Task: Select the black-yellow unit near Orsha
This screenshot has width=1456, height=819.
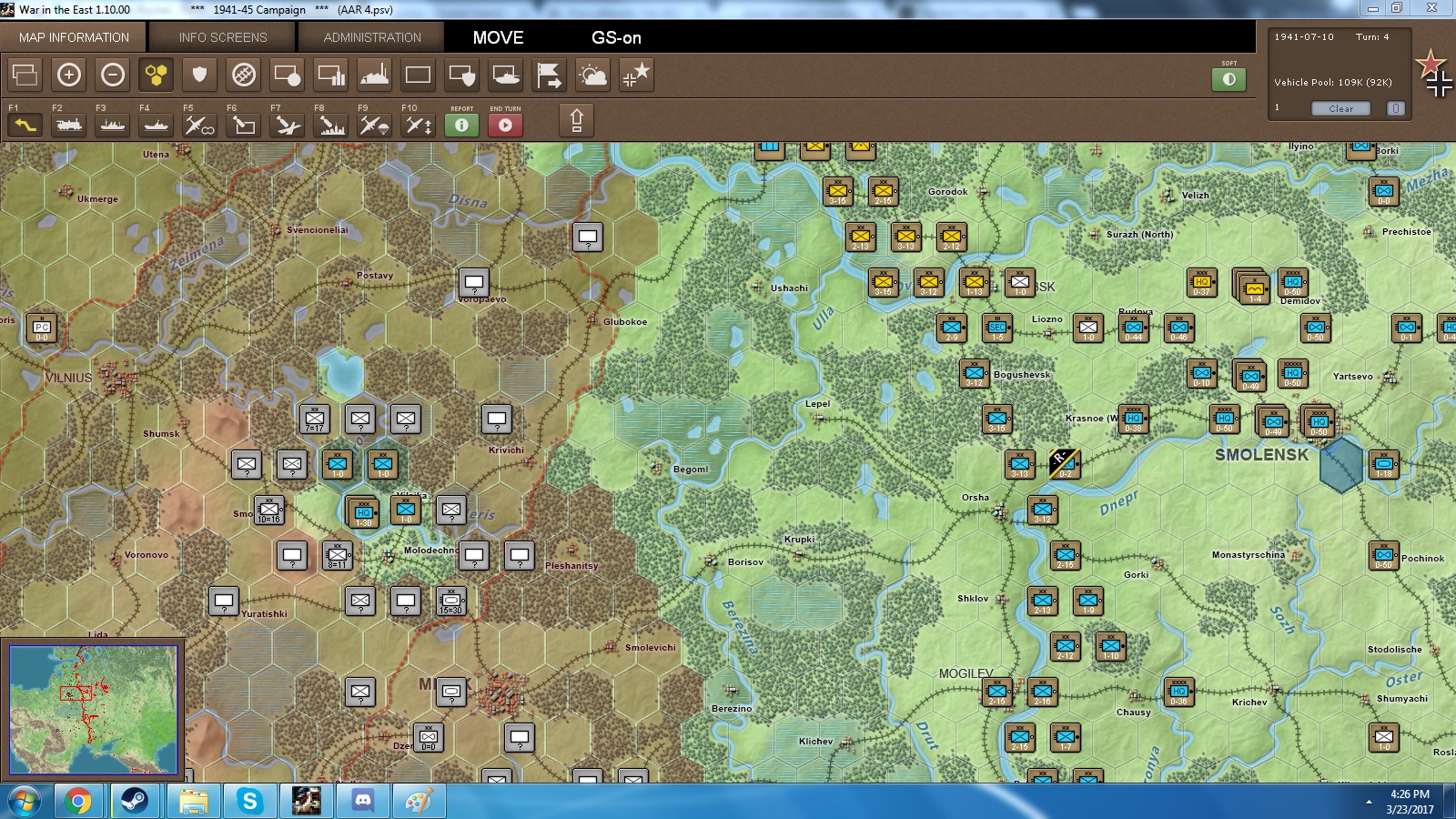Action: click(1065, 464)
